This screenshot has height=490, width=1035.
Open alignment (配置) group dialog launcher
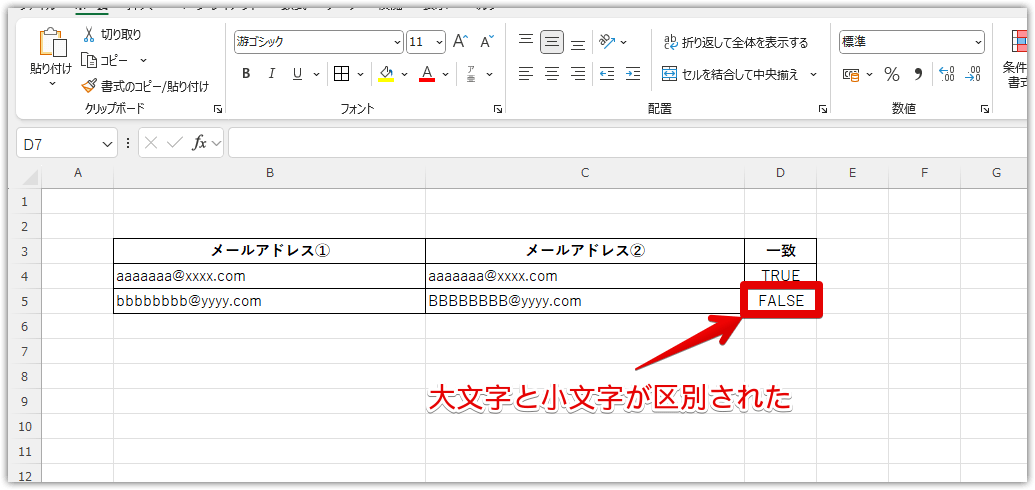pos(822,109)
